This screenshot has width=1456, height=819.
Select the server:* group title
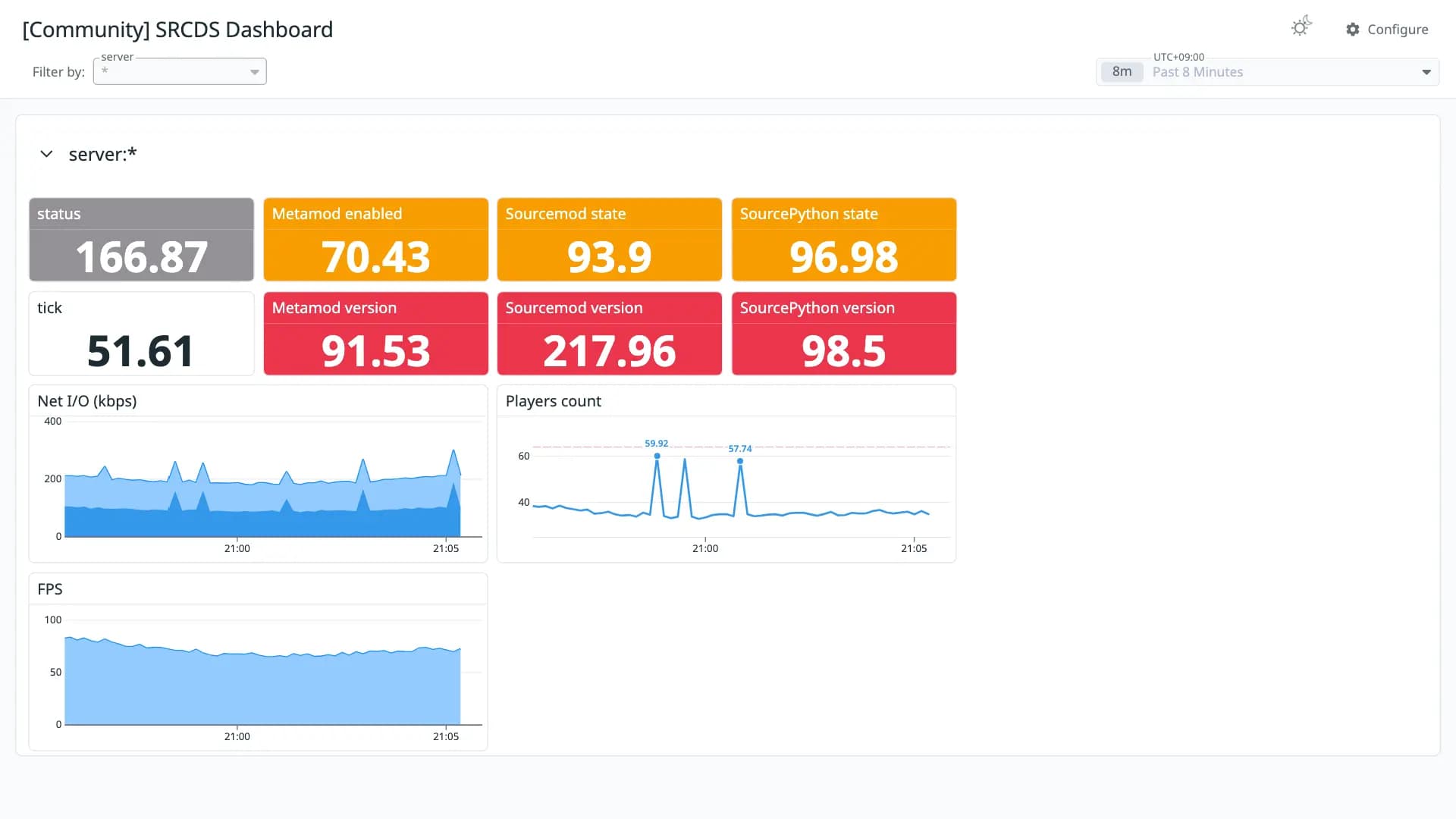coord(102,154)
